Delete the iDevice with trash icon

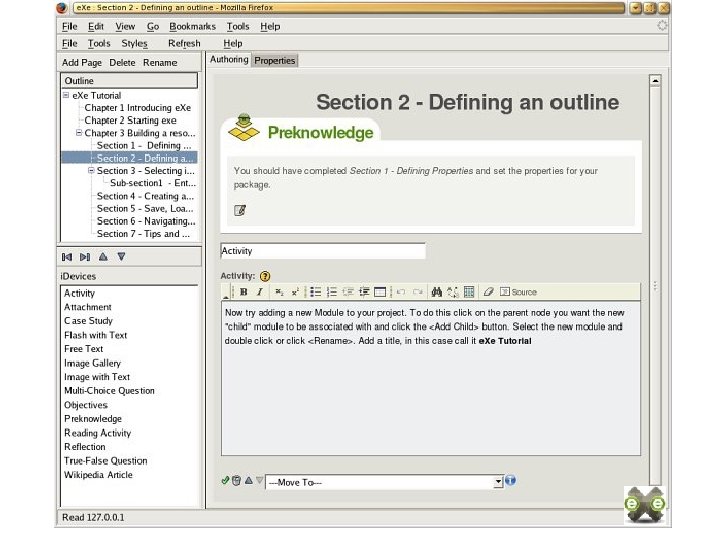point(236,480)
